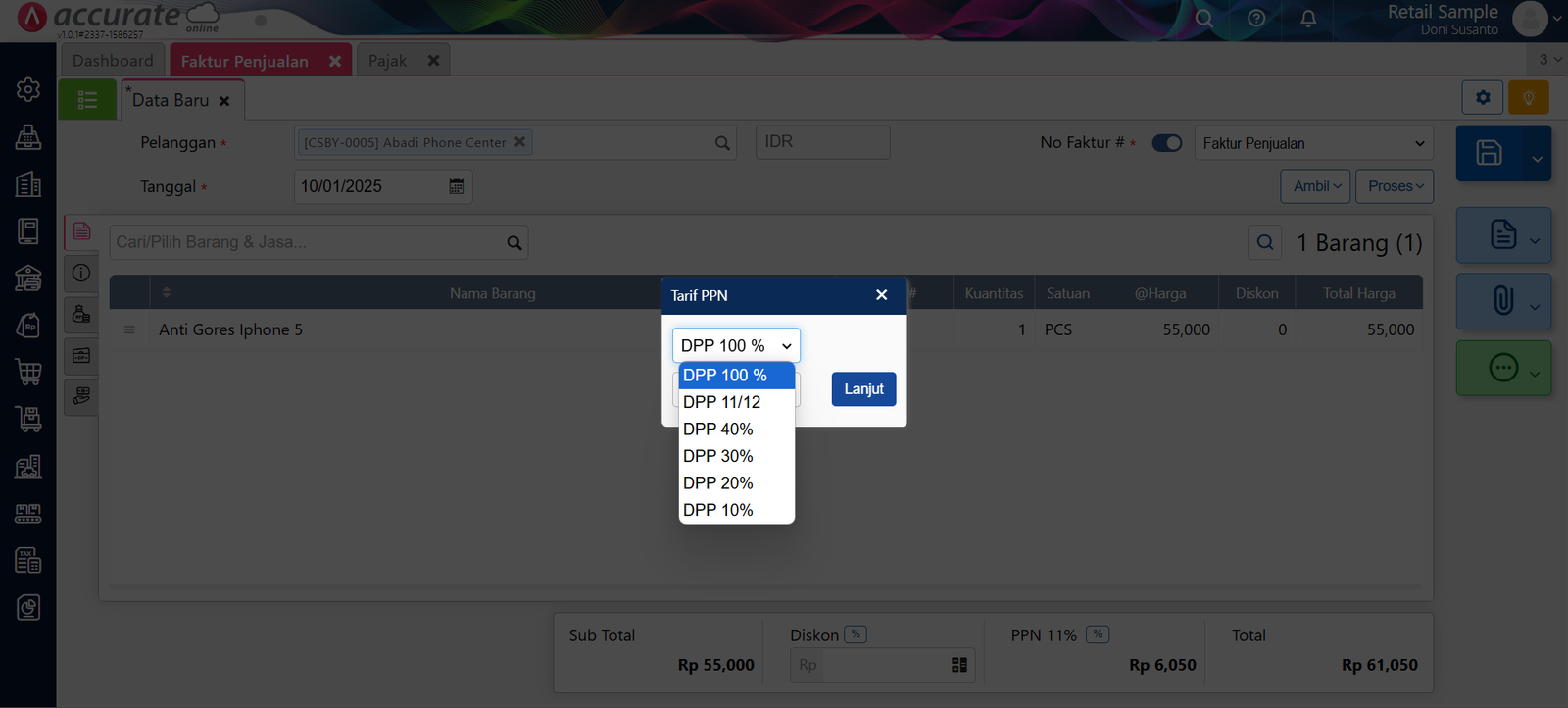Open the gear settings button near Data Baru
Viewport: 1568px width, 708px height.
(1482, 98)
